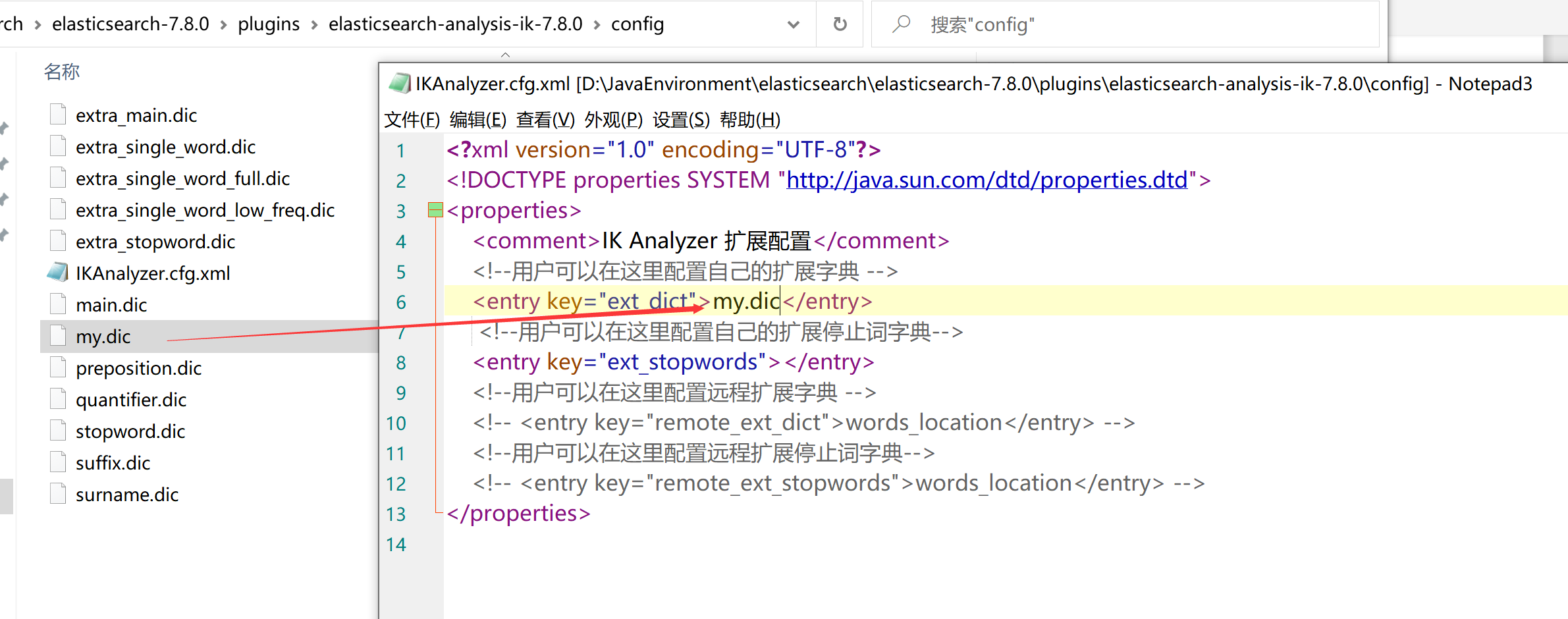This screenshot has width=1568, height=619.
Task: Select the my.dic file name
Action: tap(103, 336)
